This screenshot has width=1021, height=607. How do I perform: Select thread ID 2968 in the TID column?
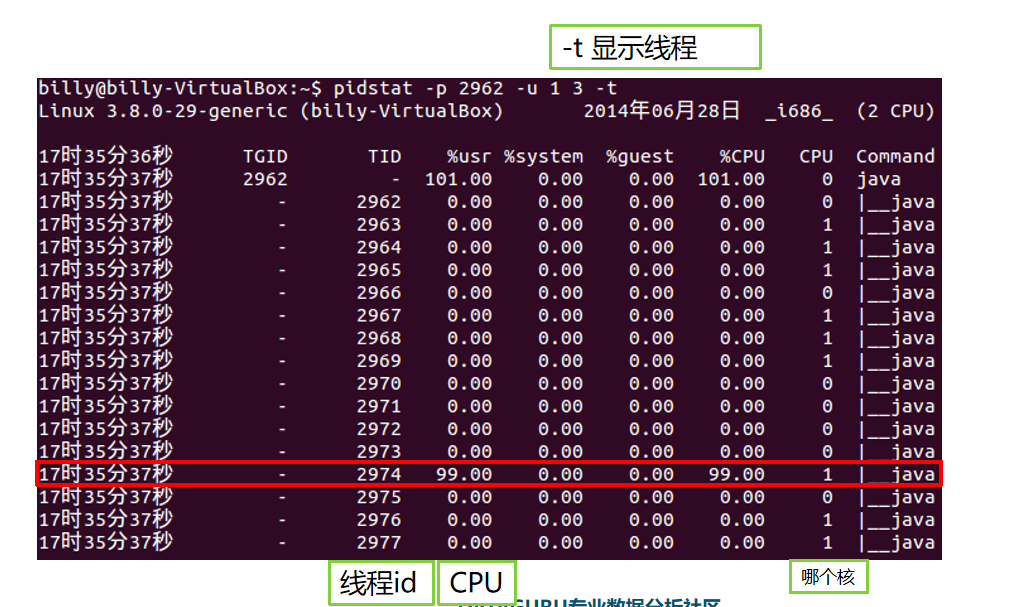pos(378,338)
